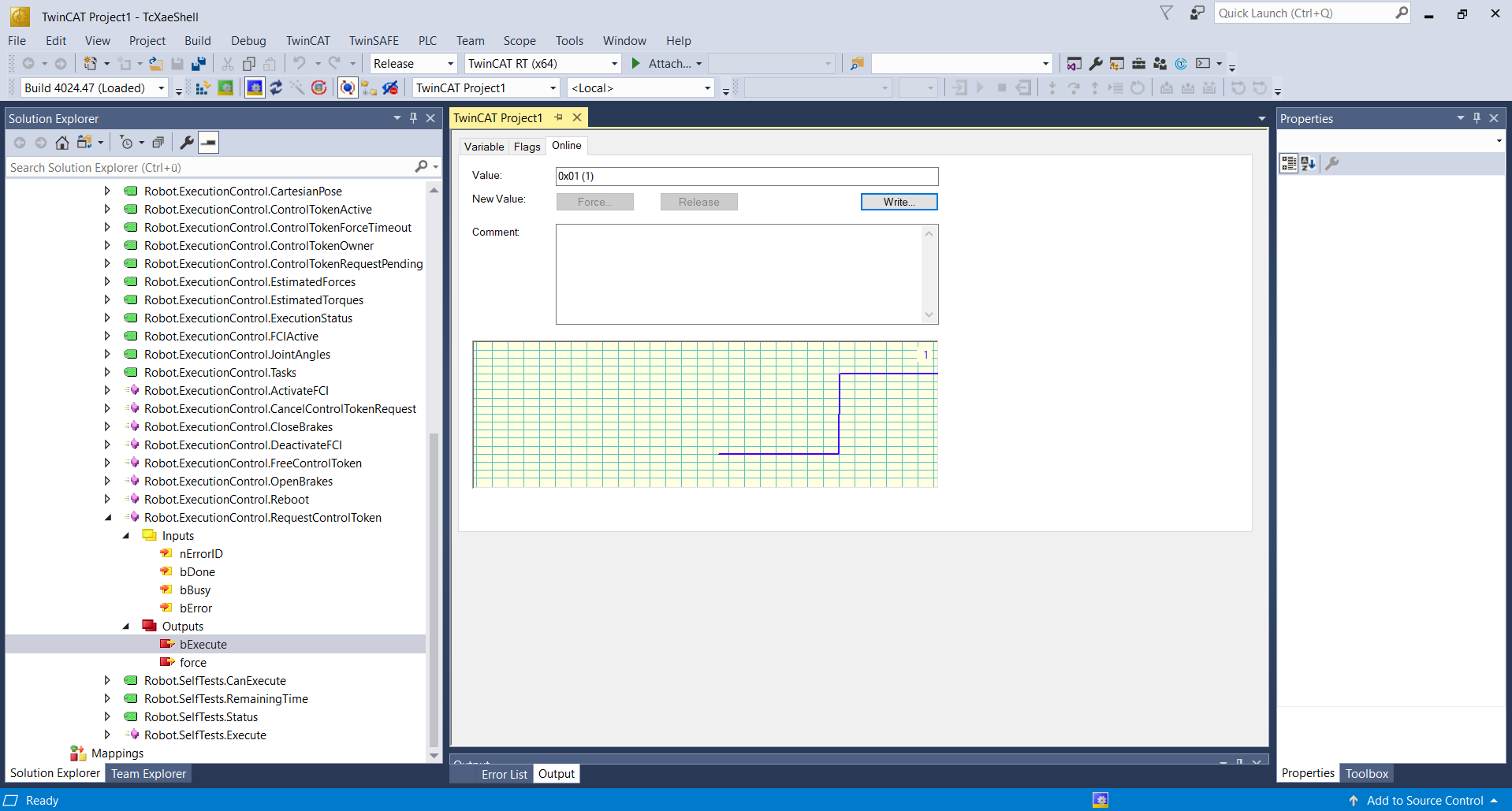Click the Write... button

[x=899, y=202]
